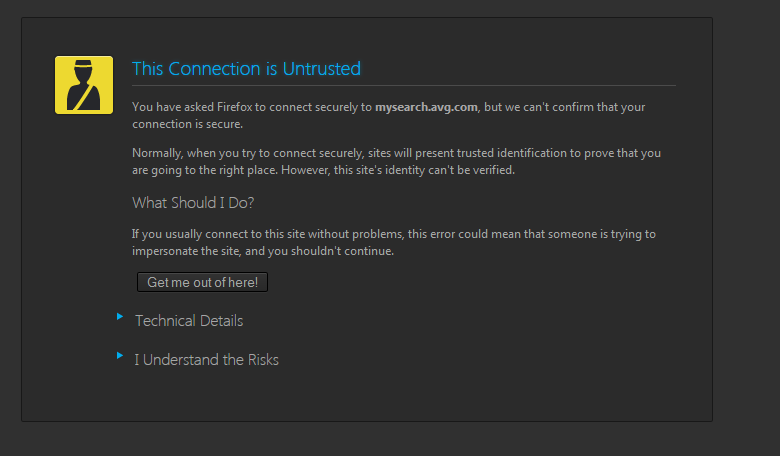Click the word Firefox in the first paragraph
This screenshot has width=780, height=456.
(x=234, y=107)
